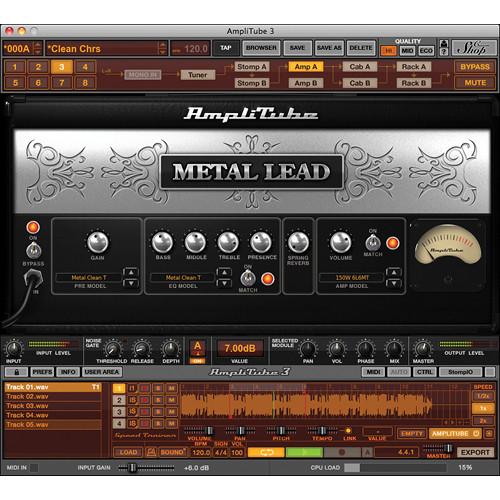Viewport: 500px width, 500px height.
Task: Click the record button in transport
Action: 342,452
